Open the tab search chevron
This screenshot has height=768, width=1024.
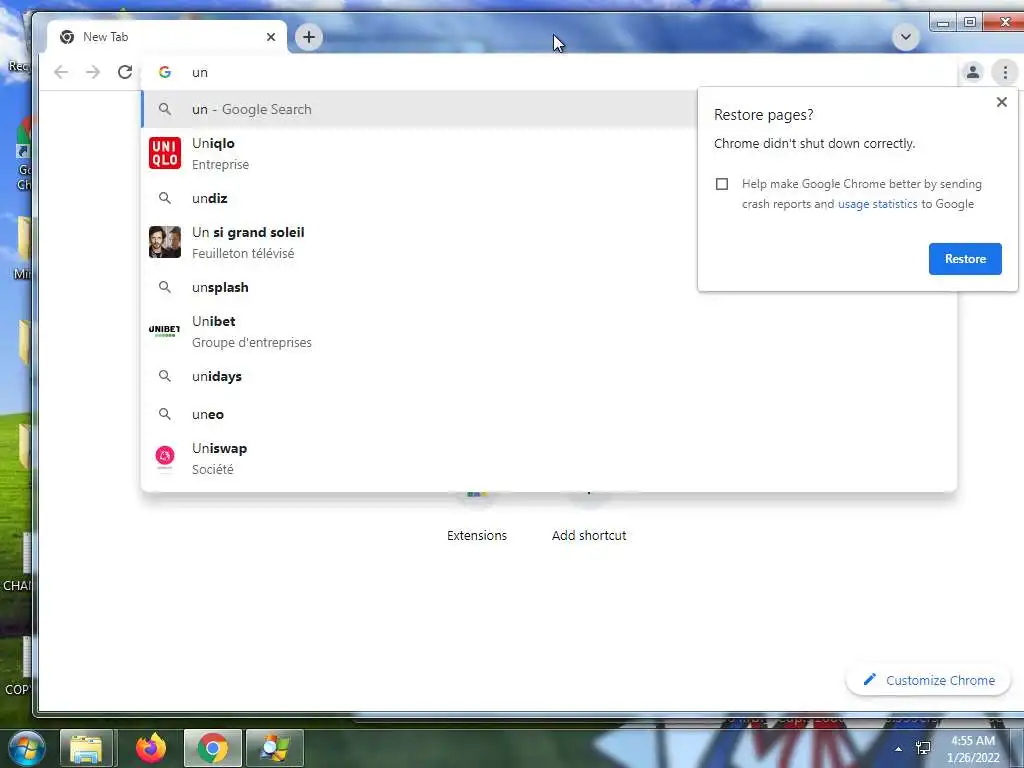click(906, 37)
